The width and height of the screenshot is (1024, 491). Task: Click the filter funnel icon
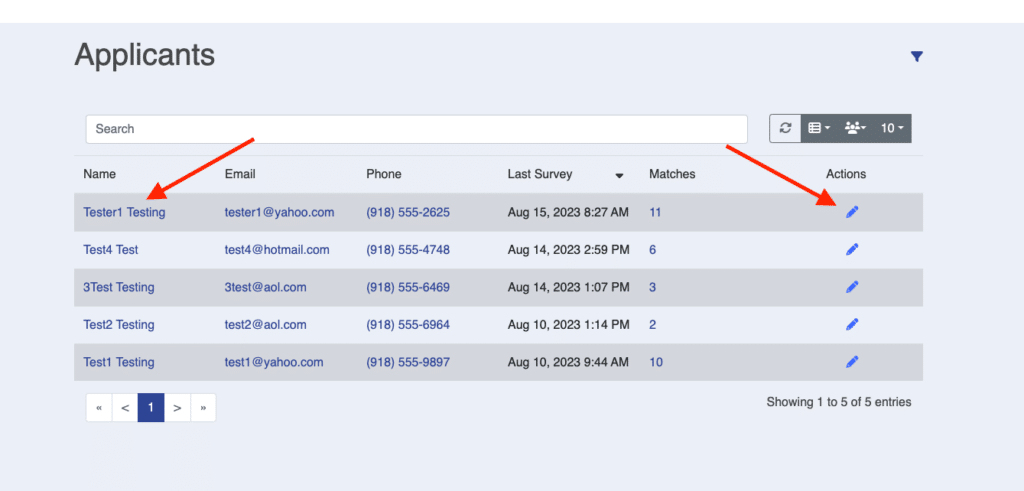[x=916, y=57]
